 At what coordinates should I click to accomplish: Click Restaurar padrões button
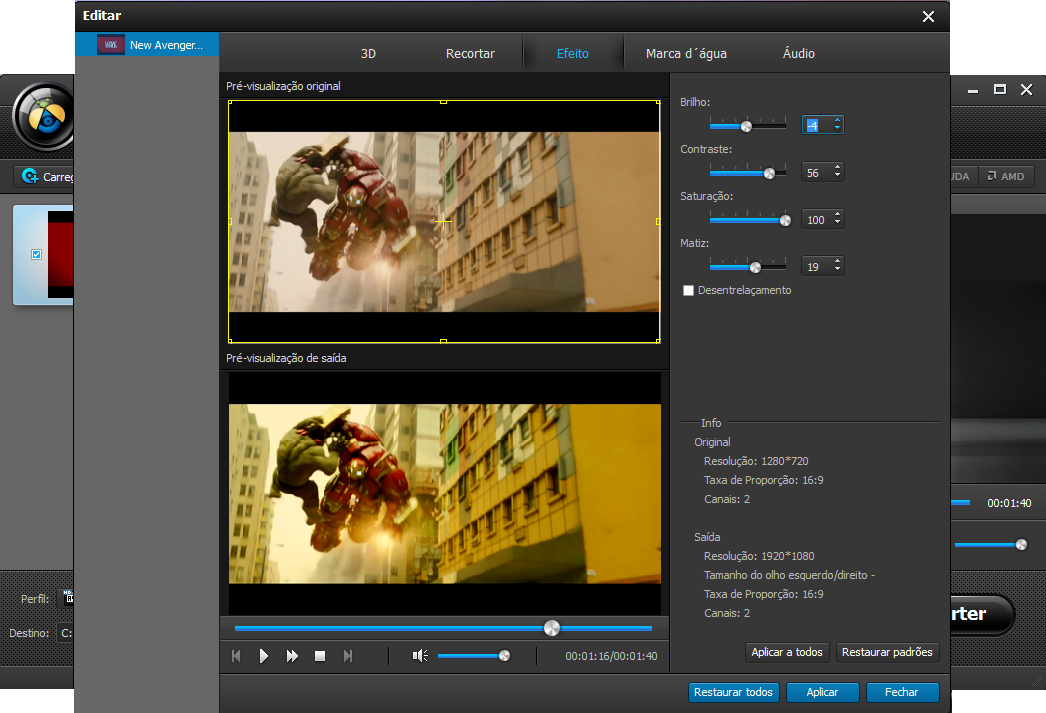[887, 652]
